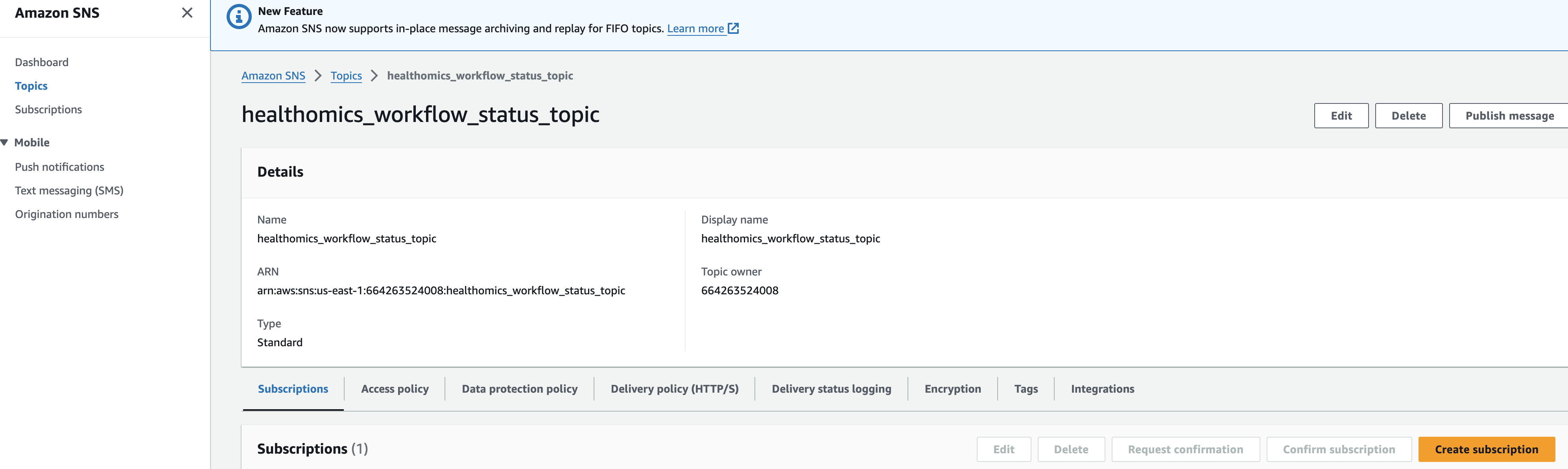Click Topics breadcrumb link
The height and width of the screenshot is (469, 1568).
[x=346, y=76]
